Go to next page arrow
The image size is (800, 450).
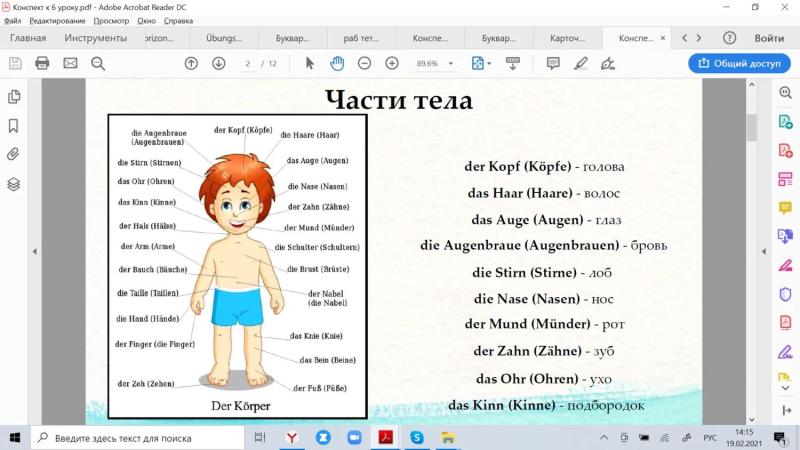tap(219, 63)
